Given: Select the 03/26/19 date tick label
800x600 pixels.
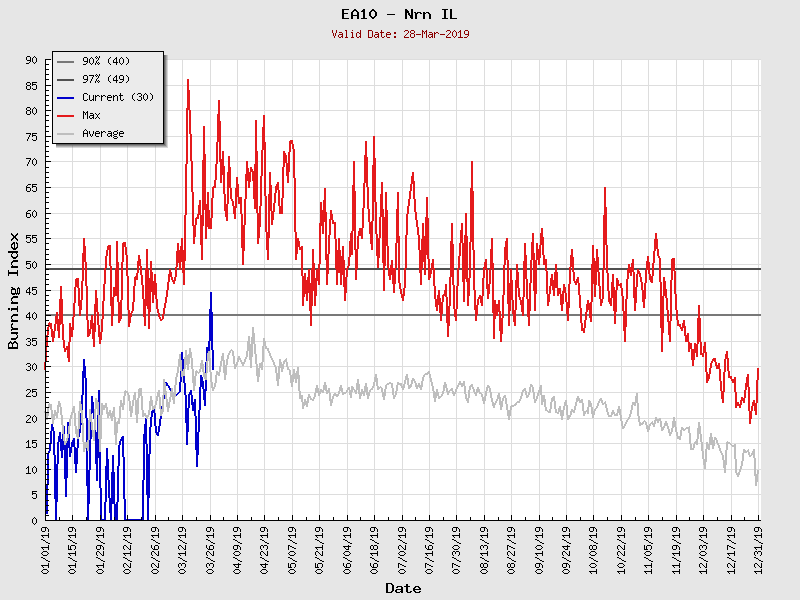Looking at the screenshot, I should 210,547.
